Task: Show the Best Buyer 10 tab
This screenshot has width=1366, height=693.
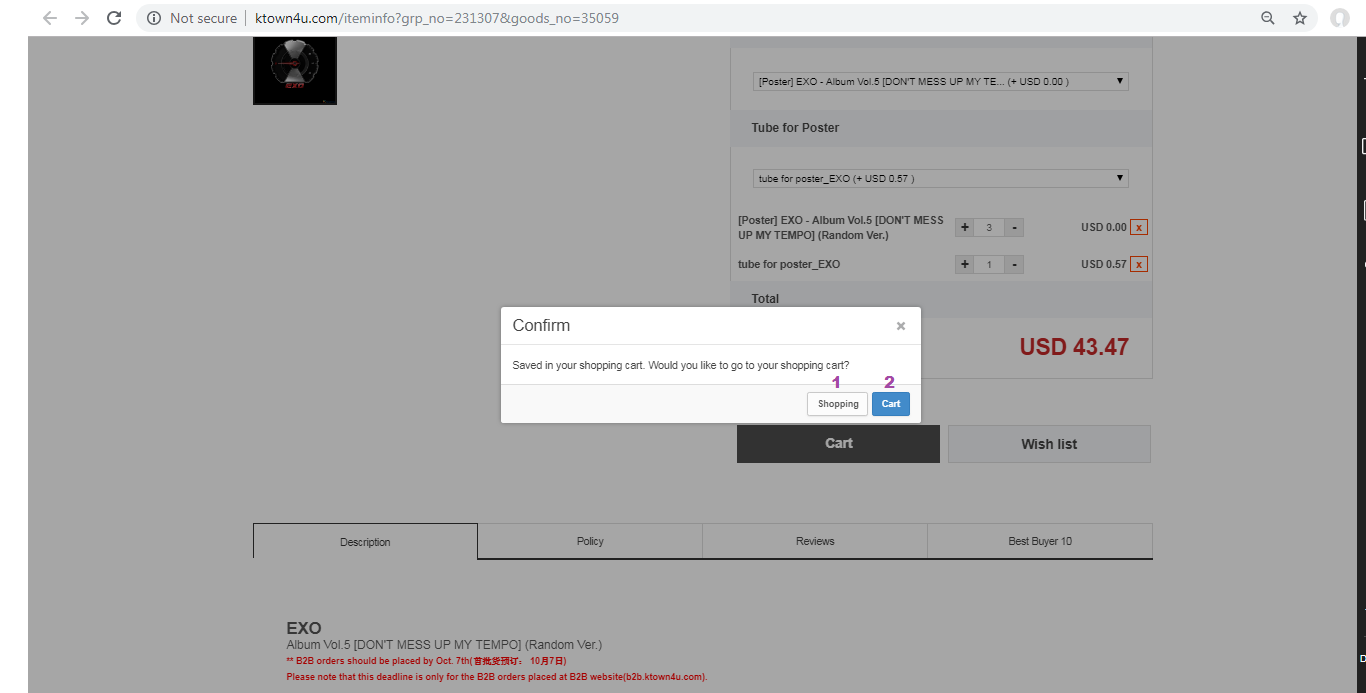Action: coord(1040,541)
